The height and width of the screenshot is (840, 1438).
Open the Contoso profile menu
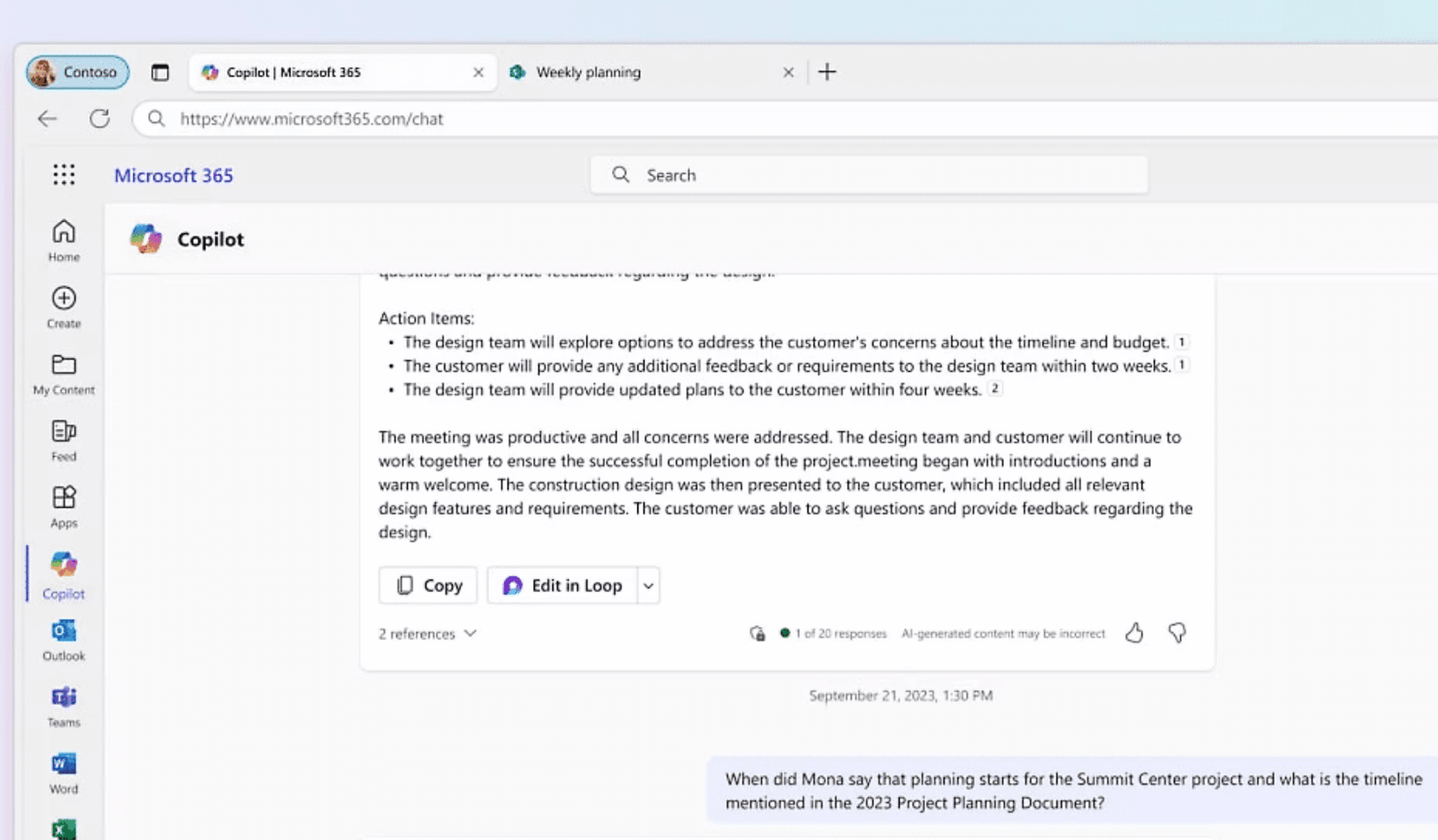coord(77,72)
